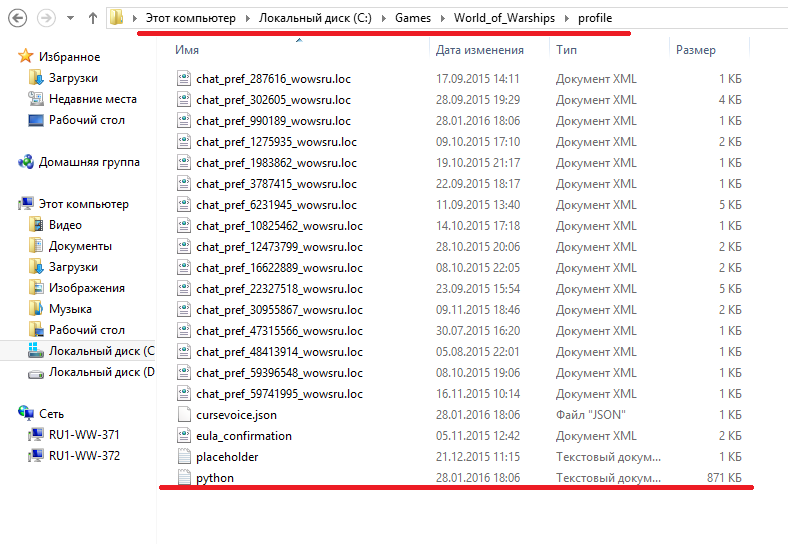Viewport: 788px width, 544px height.
Task: Sort by Дата изменения column header
Action: (x=479, y=50)
